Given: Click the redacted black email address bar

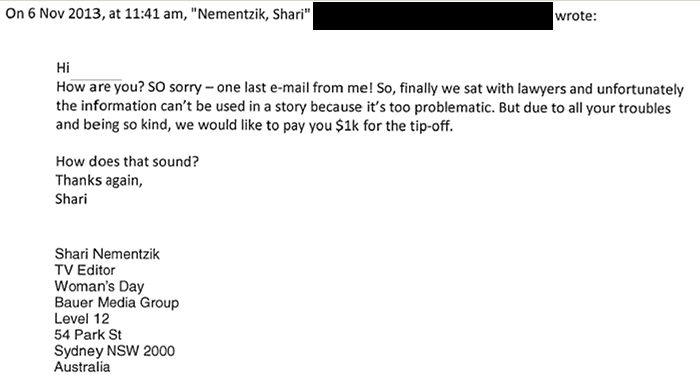Looking at the screenshot, I should [x=433, y=16].
